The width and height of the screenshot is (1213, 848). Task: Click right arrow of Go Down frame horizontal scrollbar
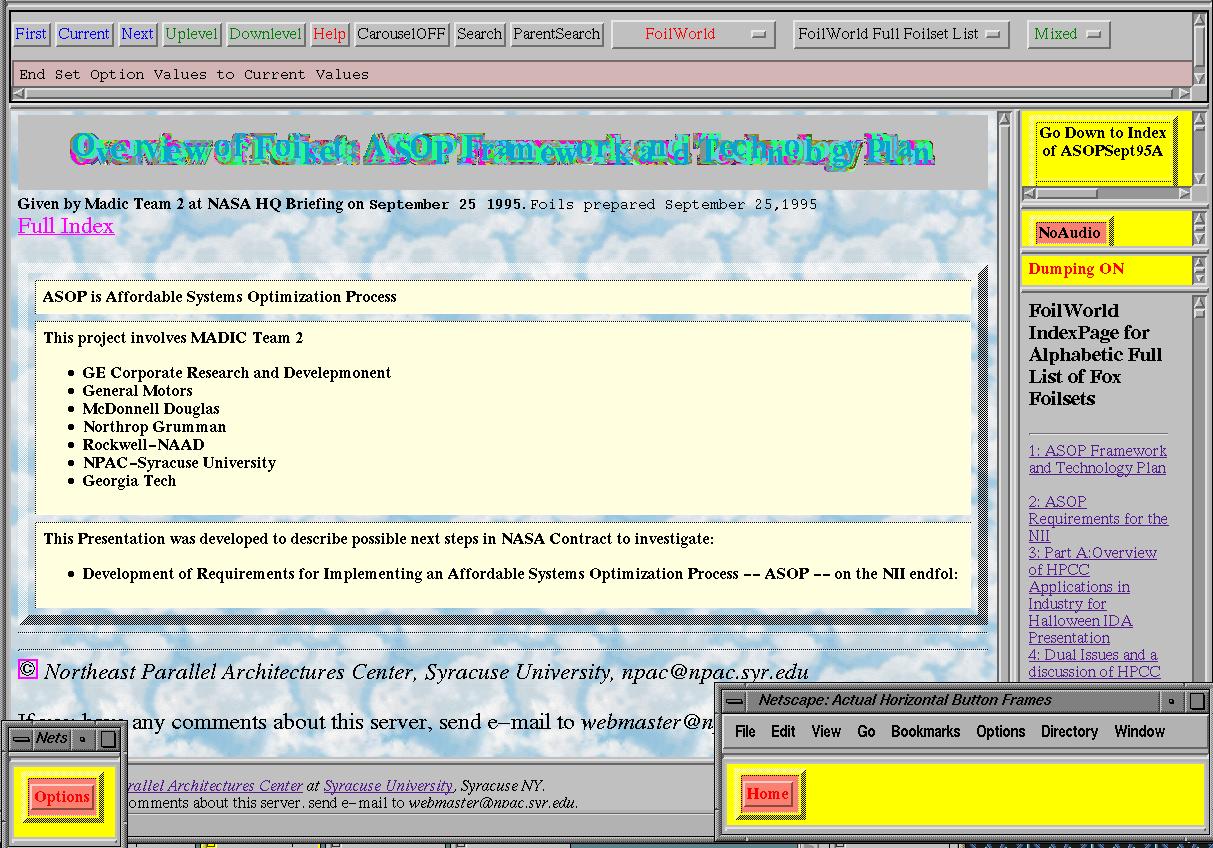1185,193
